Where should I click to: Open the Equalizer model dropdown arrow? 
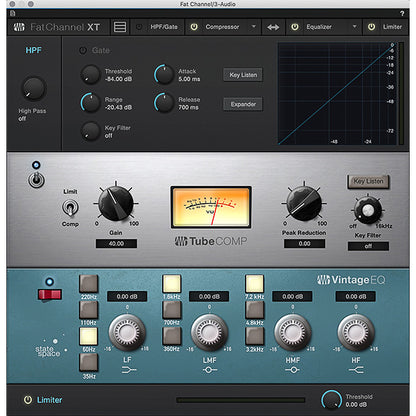354,26
